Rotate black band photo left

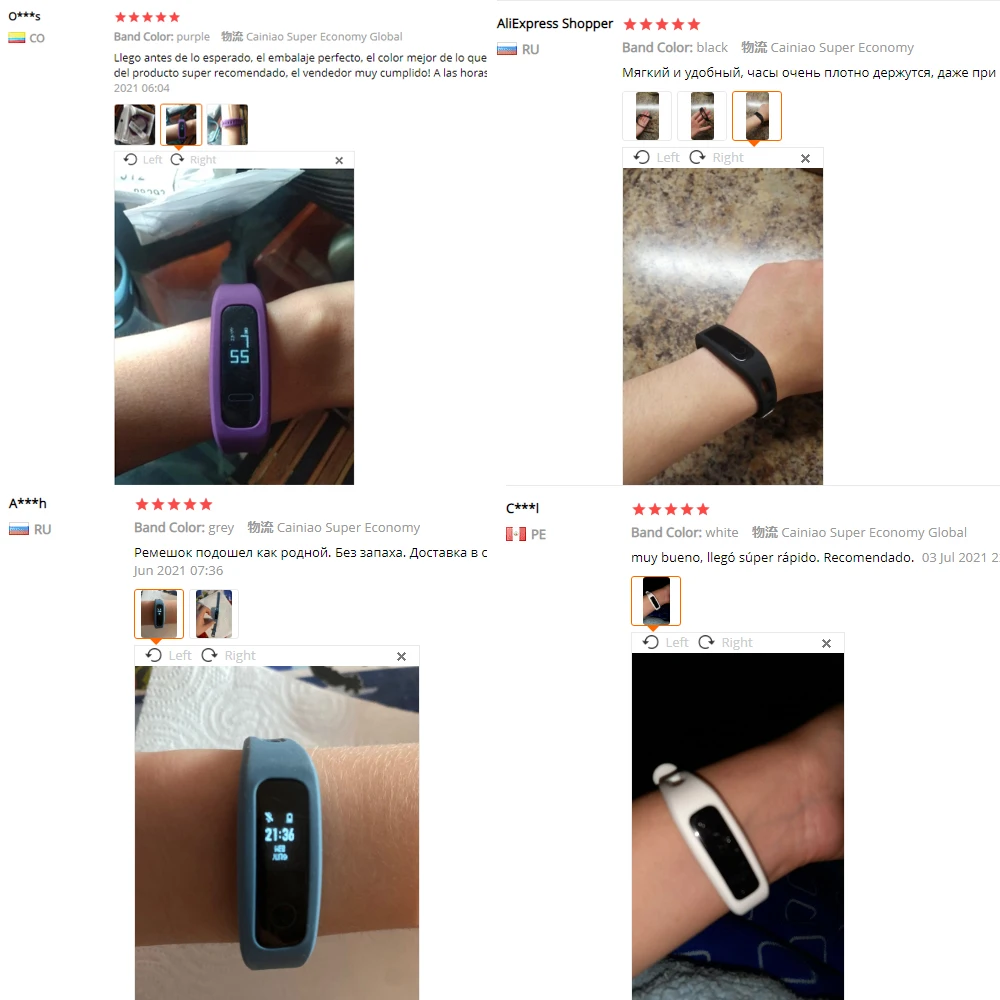tap(656, 158)
